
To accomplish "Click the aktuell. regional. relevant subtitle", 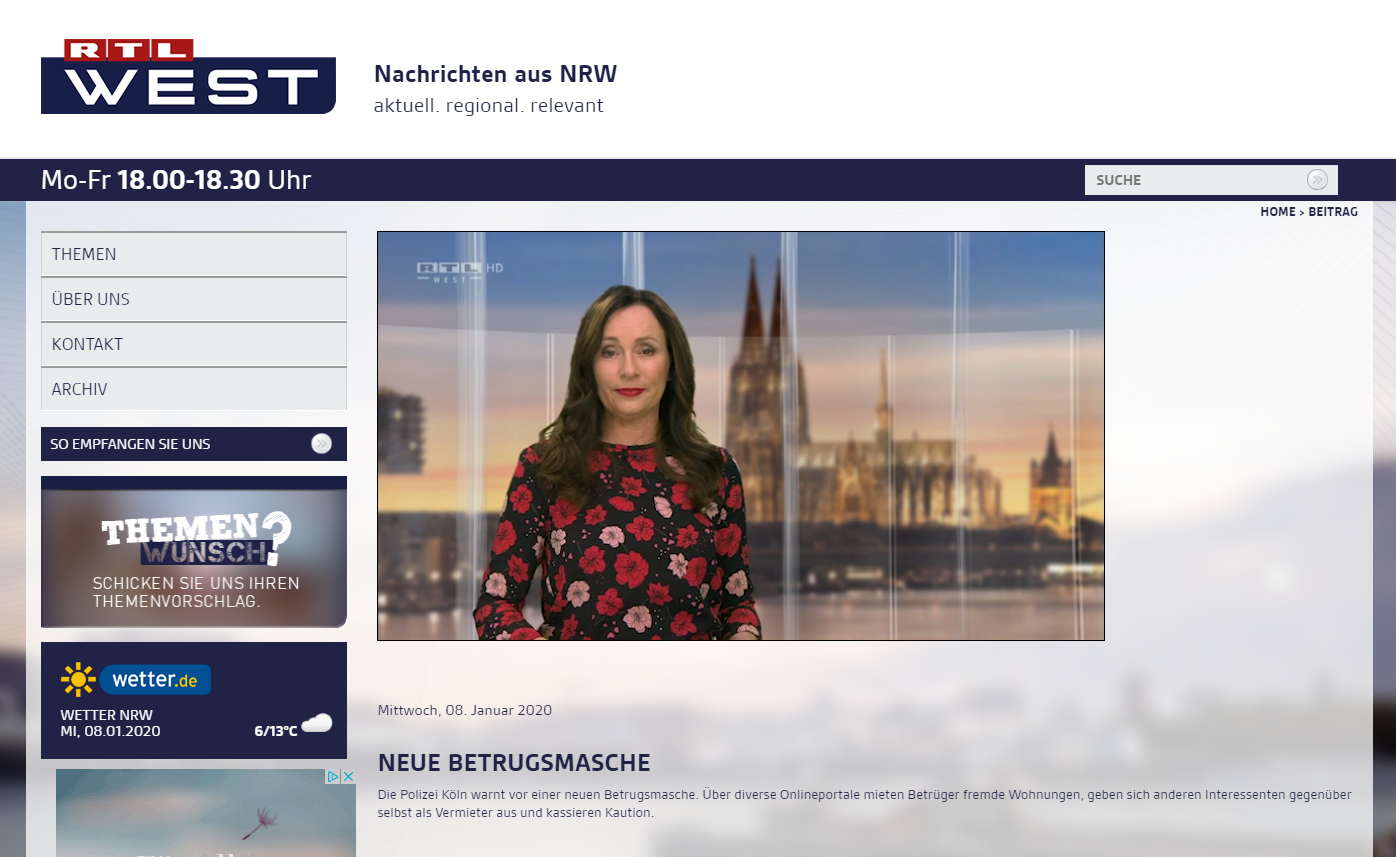I will click(x=489, y=106).
